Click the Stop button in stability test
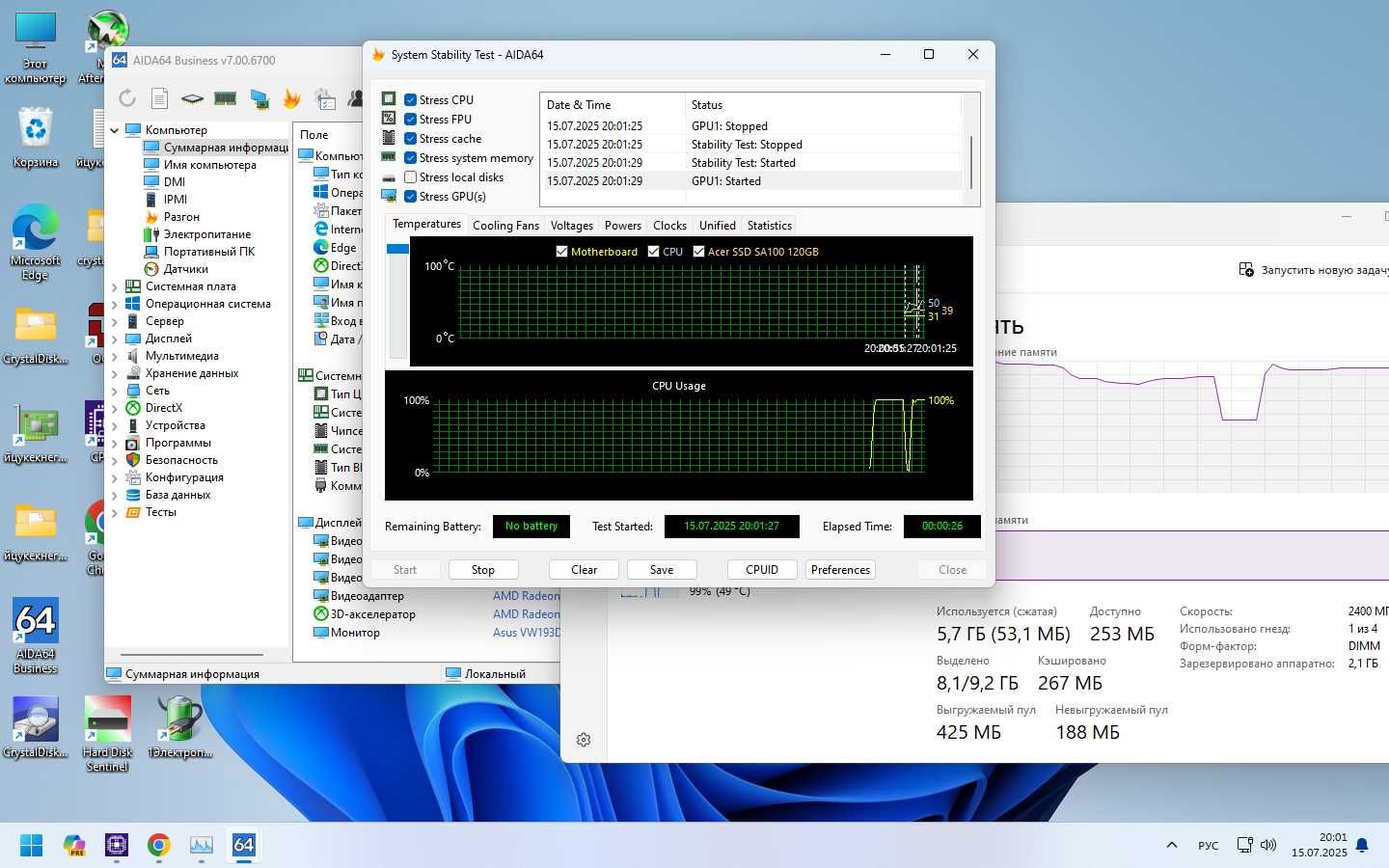The width and height of the screenshot is (1389, 868). coord(483,570)
